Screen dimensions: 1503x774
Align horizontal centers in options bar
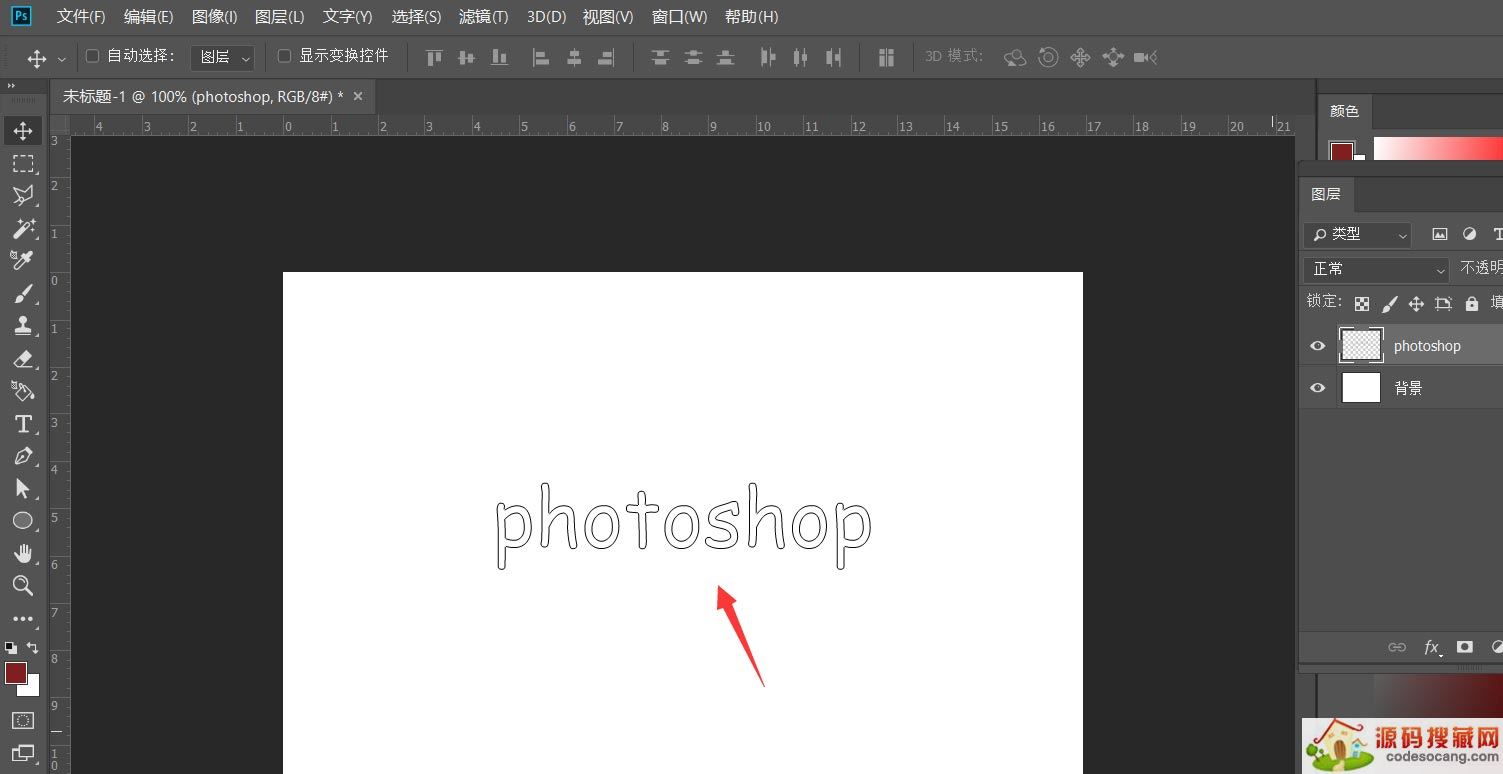click(574, 57)
